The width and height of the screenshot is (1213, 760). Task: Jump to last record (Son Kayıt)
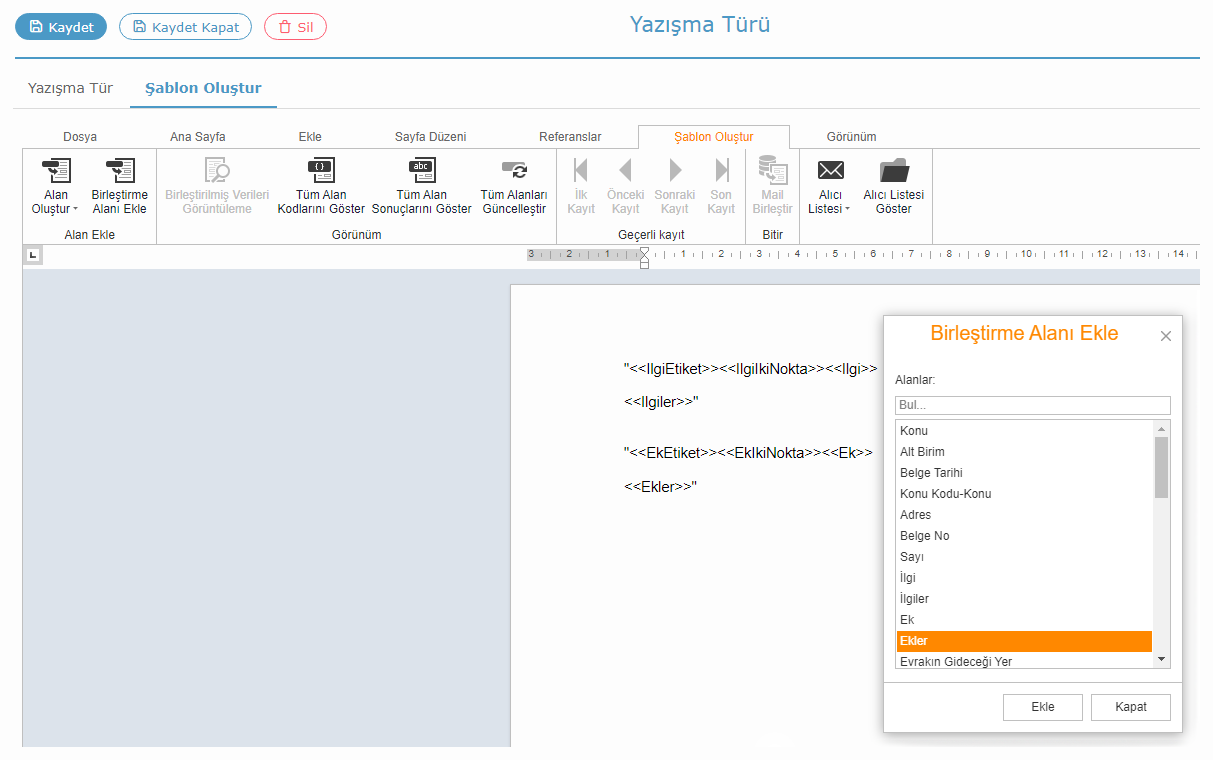[721, 187]
